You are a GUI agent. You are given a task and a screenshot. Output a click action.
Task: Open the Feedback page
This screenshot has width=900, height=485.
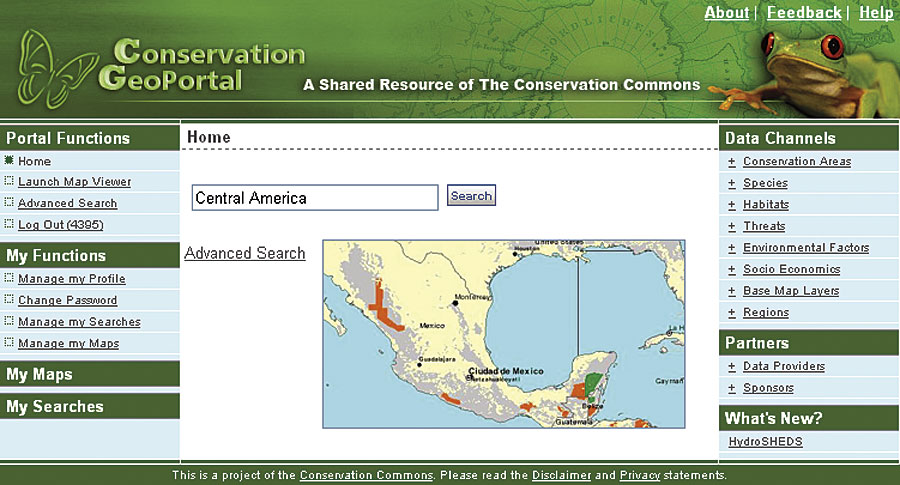(804, 13)
